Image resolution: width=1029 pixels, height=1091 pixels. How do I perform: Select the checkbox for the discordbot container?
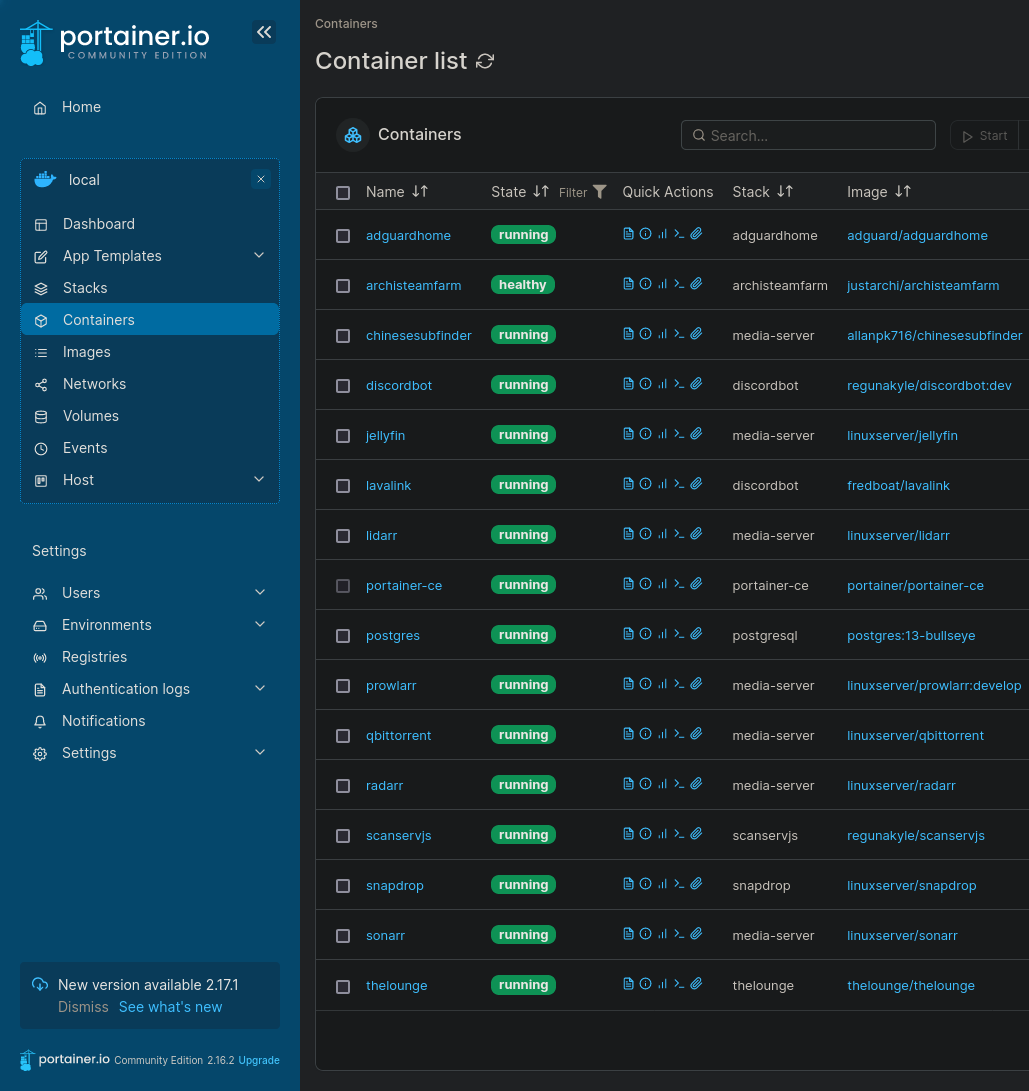tap(343, 385)
